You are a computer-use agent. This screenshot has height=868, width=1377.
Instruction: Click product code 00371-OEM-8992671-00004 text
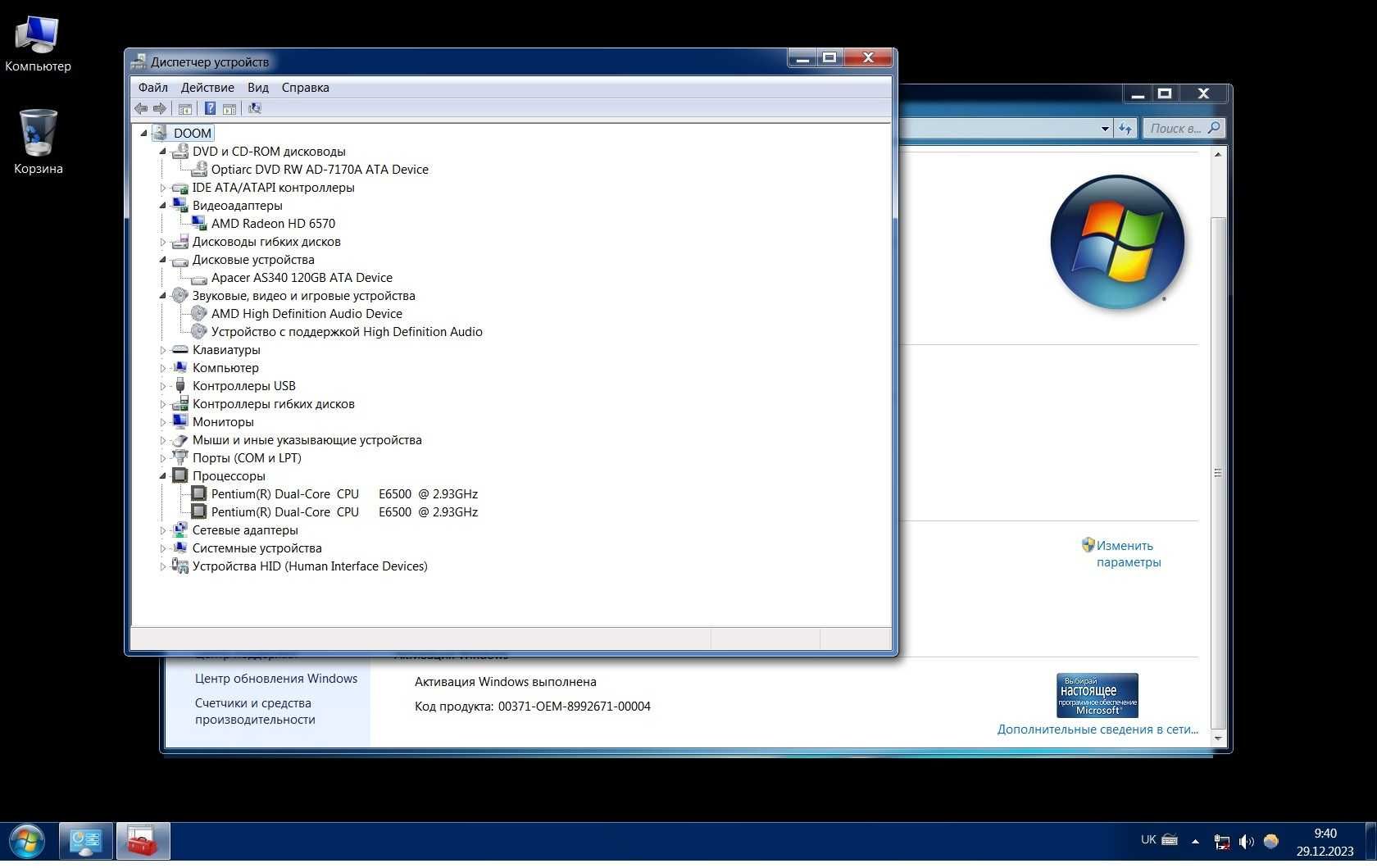(x=575, y=706)
